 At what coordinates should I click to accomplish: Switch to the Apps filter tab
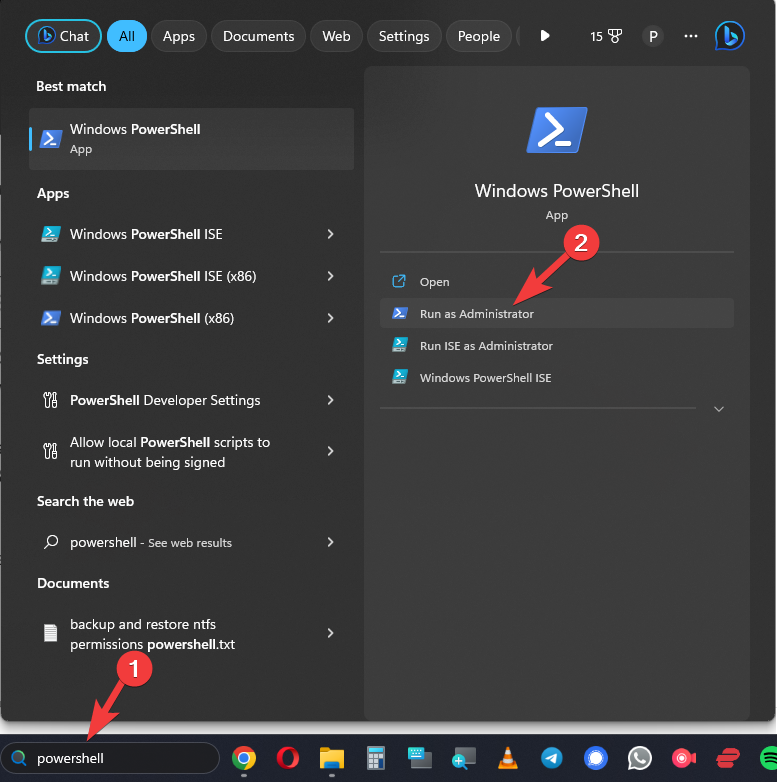click(x=179, y=36)
